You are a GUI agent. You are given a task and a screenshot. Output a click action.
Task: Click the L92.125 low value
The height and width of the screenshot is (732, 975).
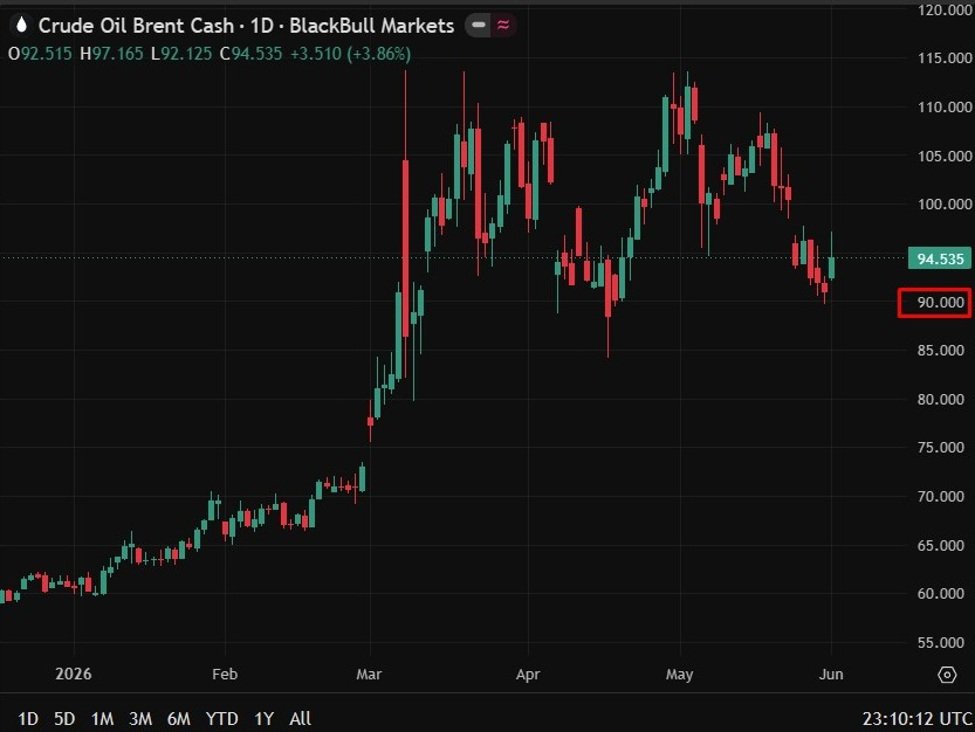[x=182, y=53]
